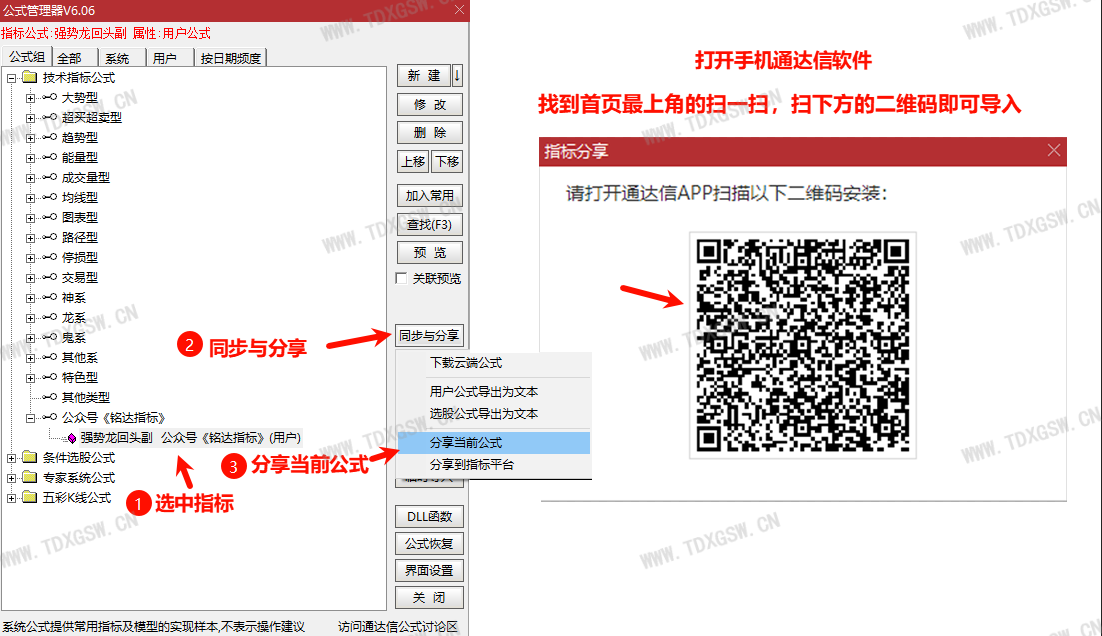Screen dimensions: 1102x636
Task: Expand the 超买超卖型 tree node
Action: (30, 118)
